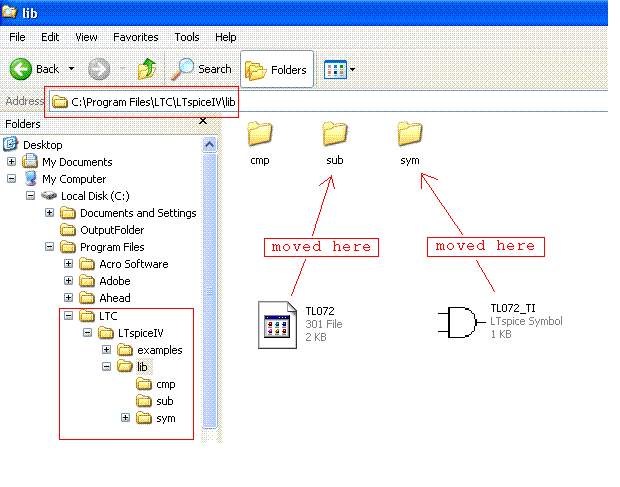The width and height of the screenshot is (620, 487).
Task: Click lib window title bar icon
Action: (x=10, y=12)
